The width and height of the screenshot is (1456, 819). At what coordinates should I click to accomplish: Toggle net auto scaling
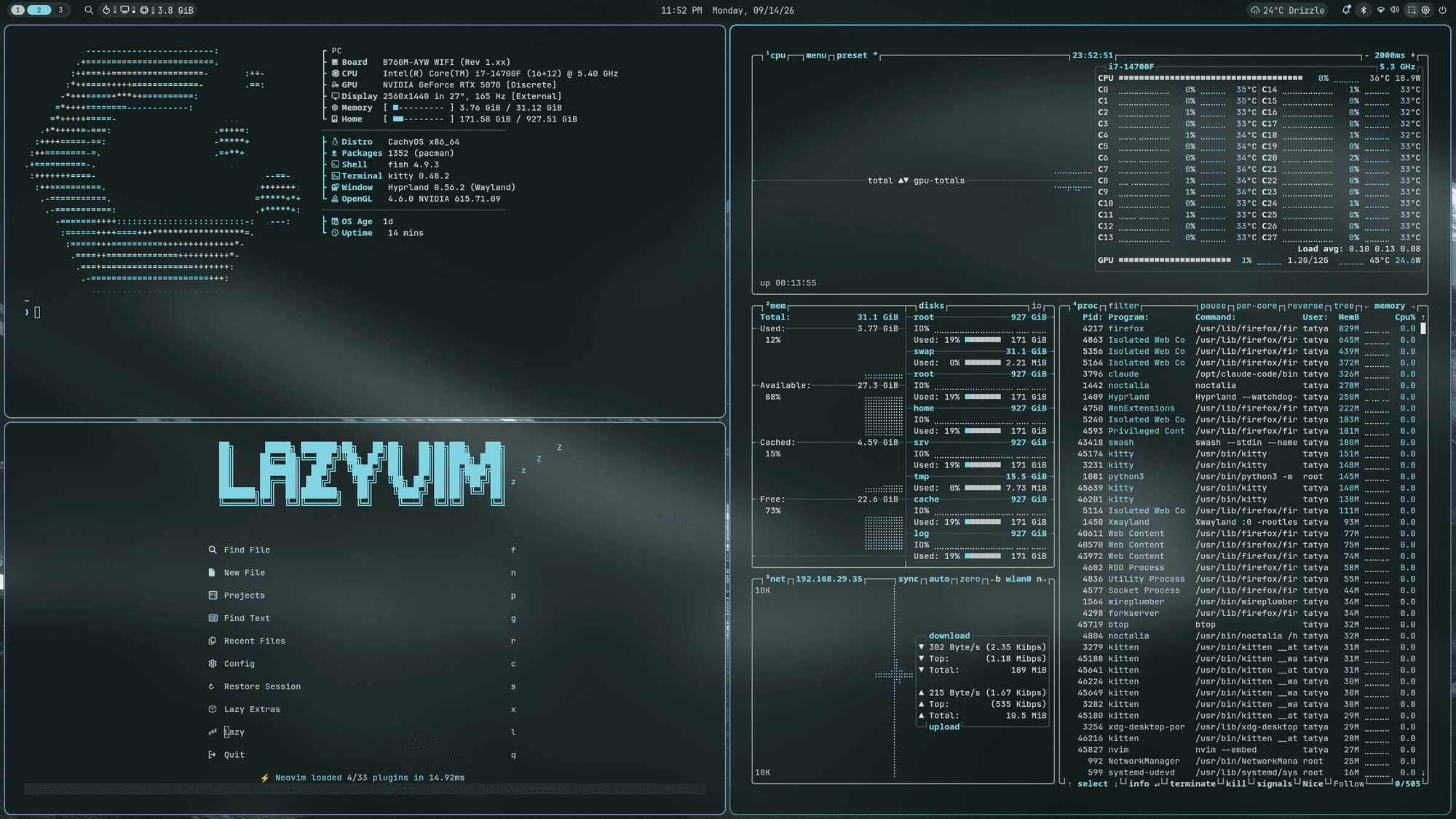coord(939,579)
